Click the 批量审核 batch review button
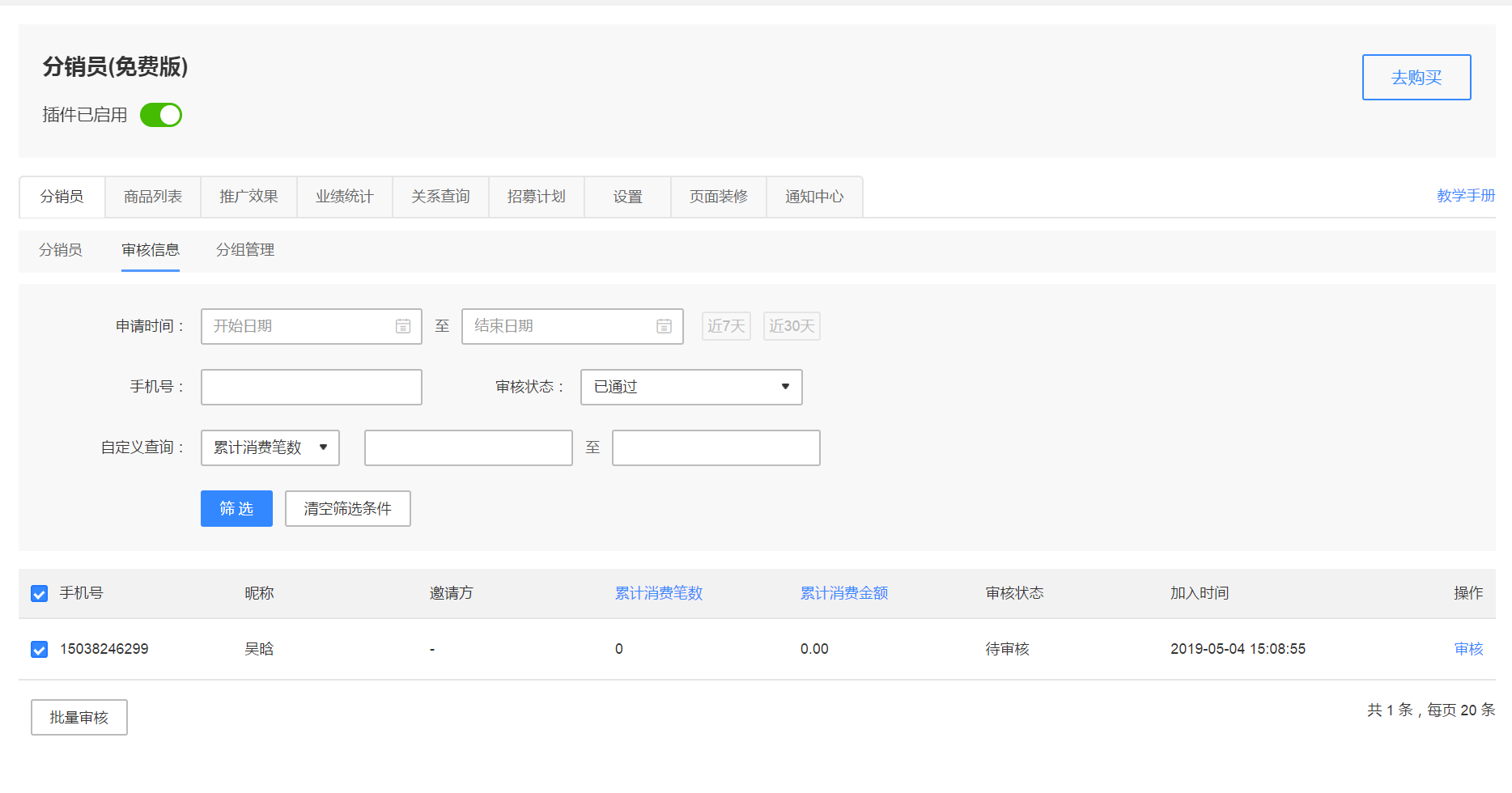The image size is (1512, 793). click(x=79, y=717)
